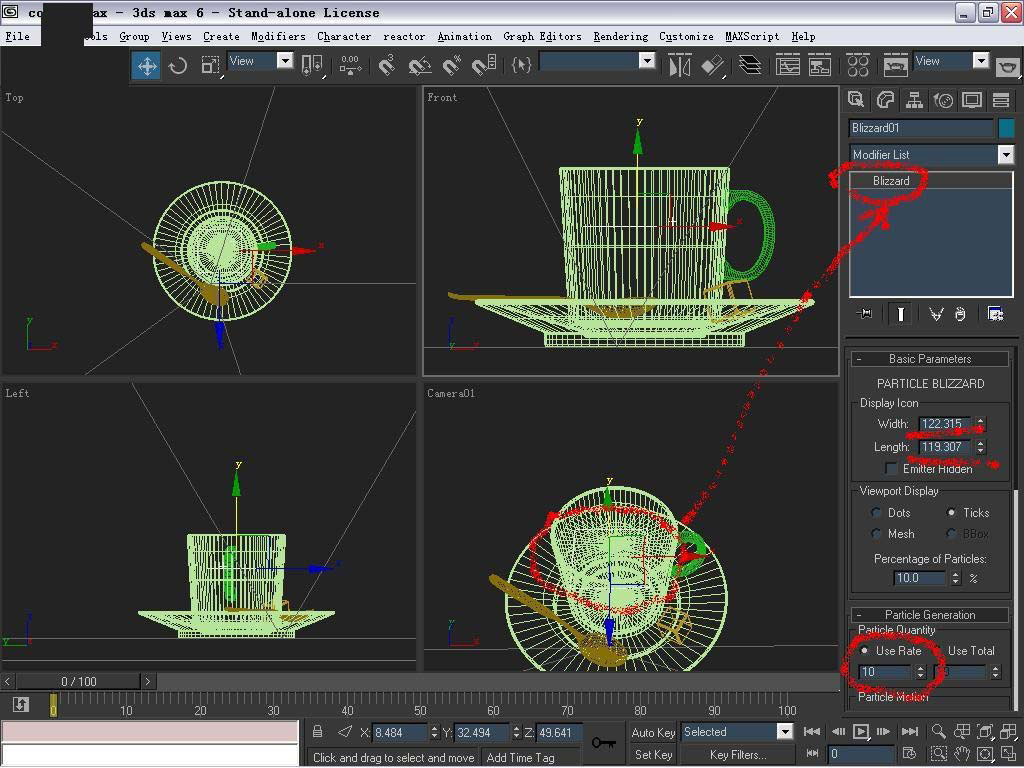
Task: Switch to Create command panel tab
Action: pos(856,100)
